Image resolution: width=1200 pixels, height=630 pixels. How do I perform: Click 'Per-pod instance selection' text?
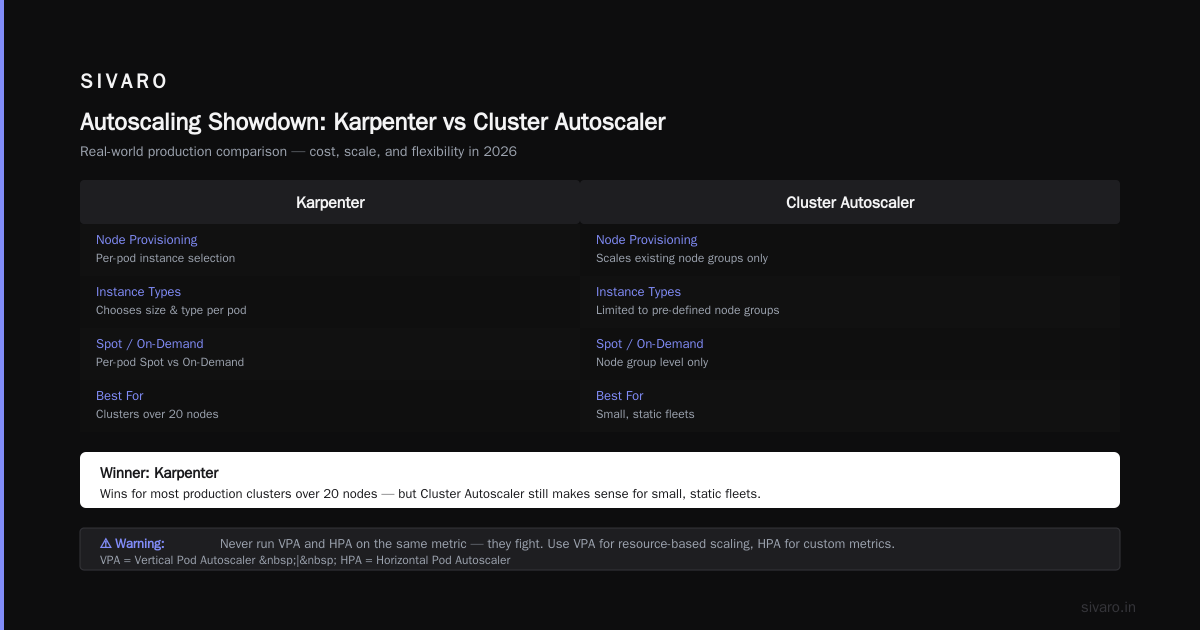(165, 258)
